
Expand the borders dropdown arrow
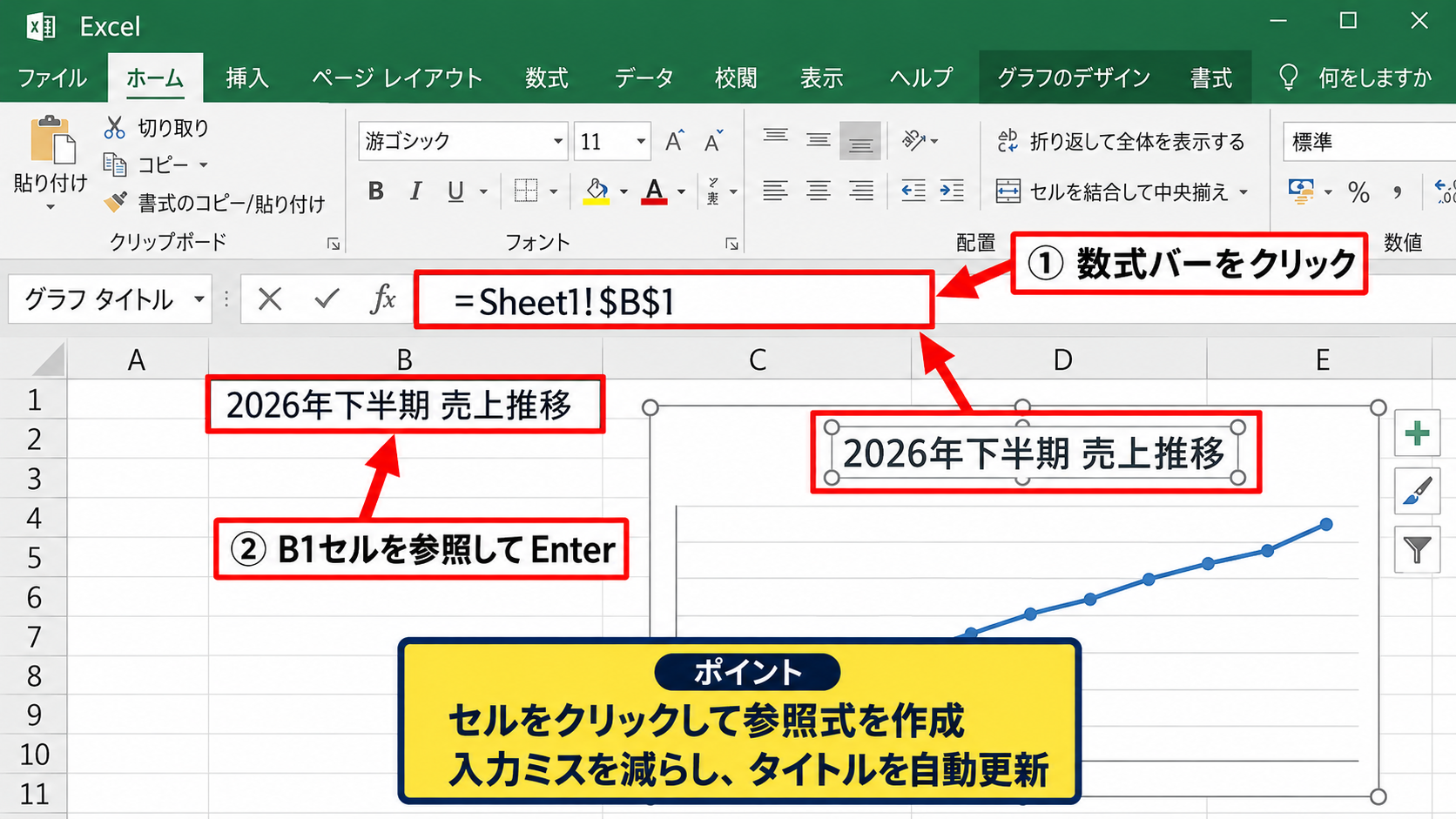[554, 191]
